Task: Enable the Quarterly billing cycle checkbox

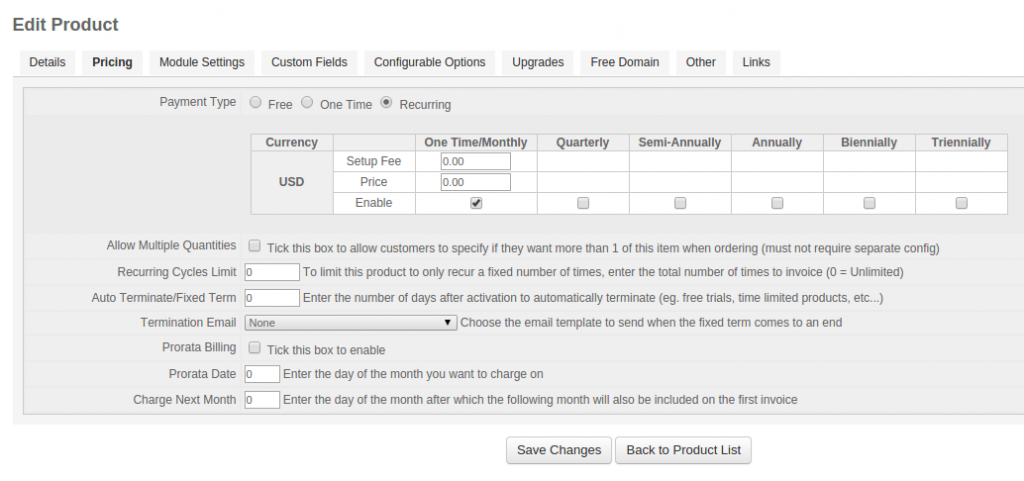Action: [583, 203]
